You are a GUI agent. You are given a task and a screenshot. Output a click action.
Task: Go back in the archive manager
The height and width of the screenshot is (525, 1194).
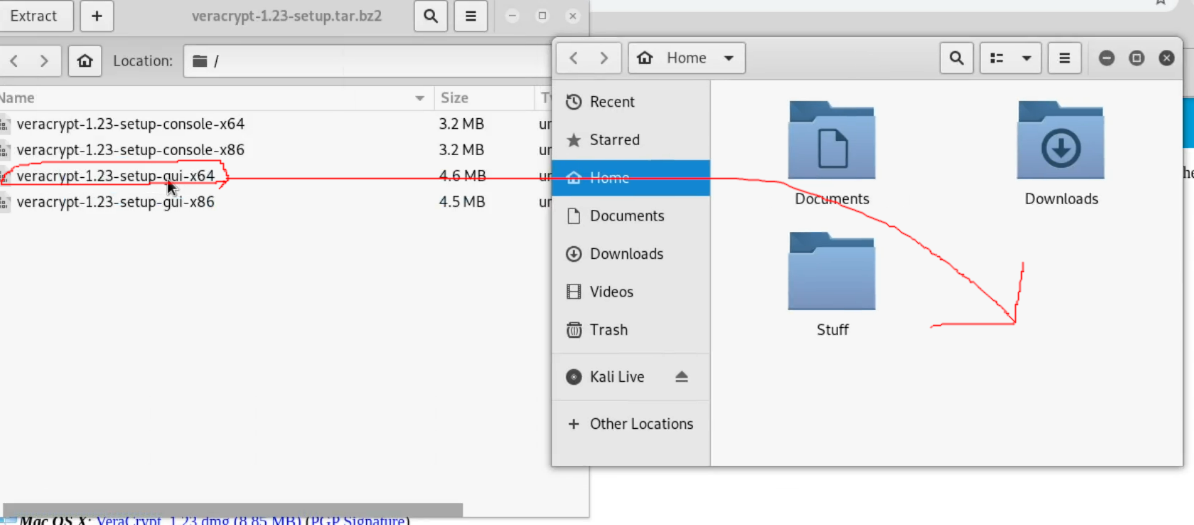click(x=14, y=60)
